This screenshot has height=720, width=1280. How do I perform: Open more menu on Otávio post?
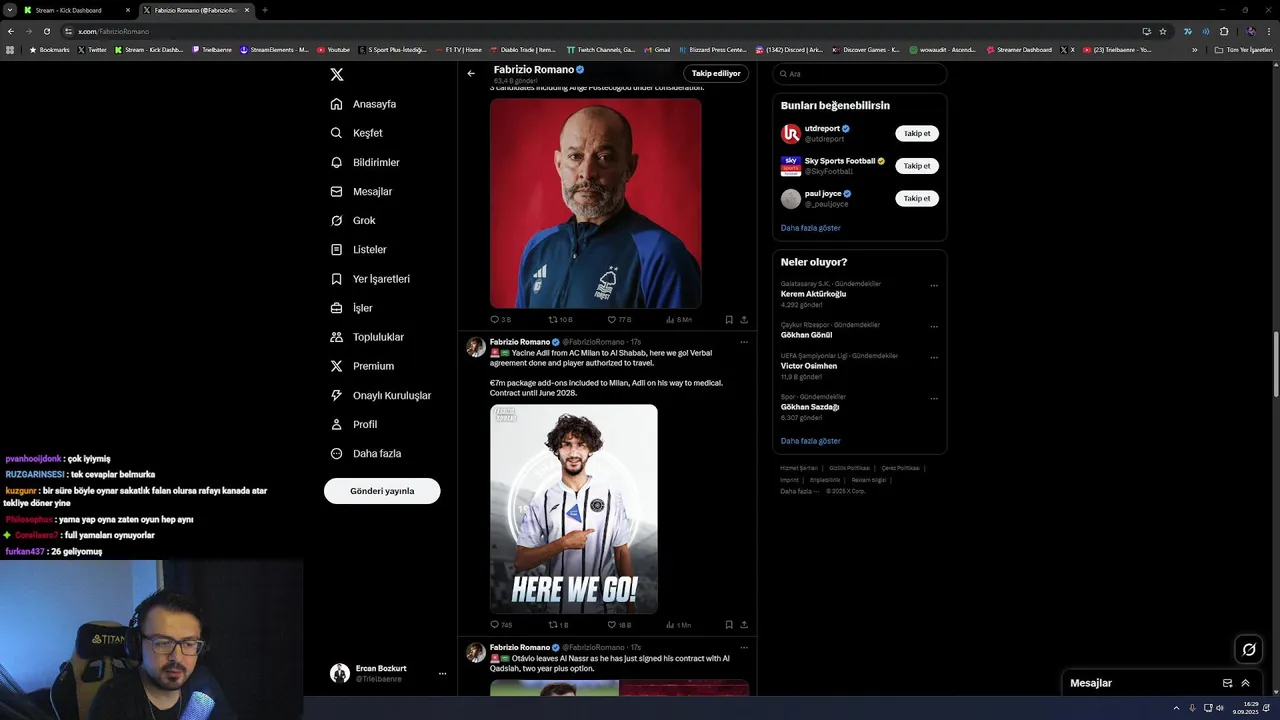click(x=744, y=647)
